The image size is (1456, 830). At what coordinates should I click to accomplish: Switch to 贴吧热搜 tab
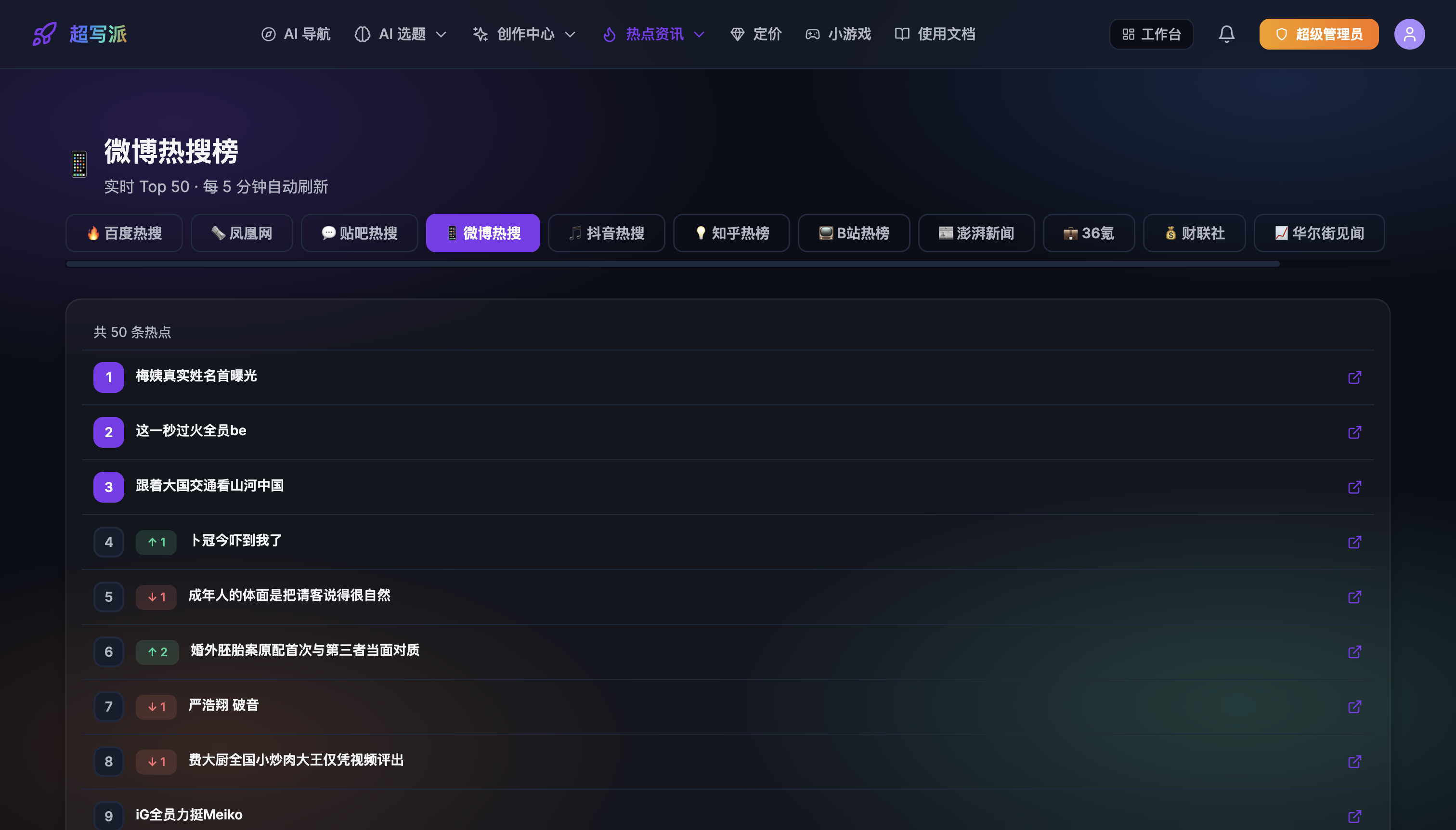click(x=360, y=233)
